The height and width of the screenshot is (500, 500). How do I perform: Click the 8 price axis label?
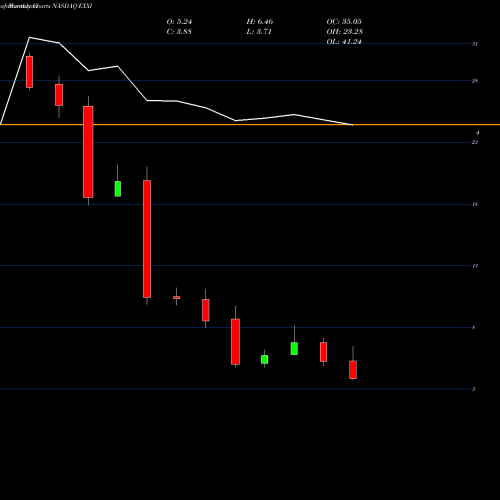(x=474, y=328)
